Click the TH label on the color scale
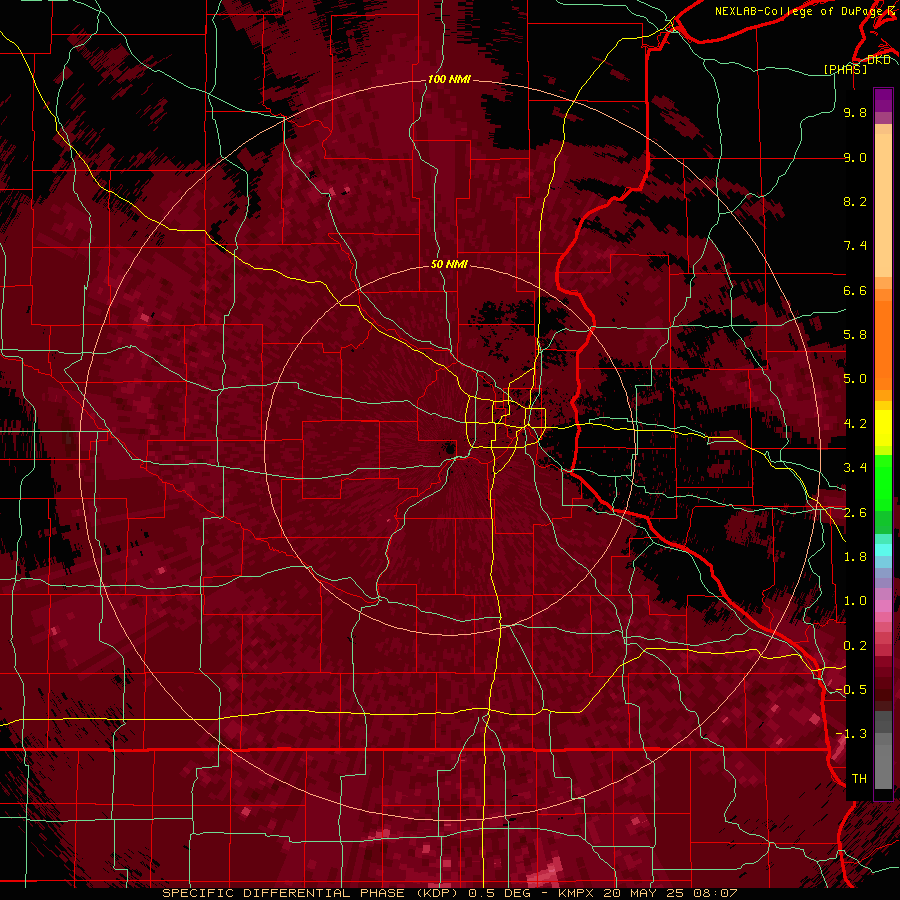Image resolution: width=900 pixels, height=900 pixels. [x=859, y=779]
